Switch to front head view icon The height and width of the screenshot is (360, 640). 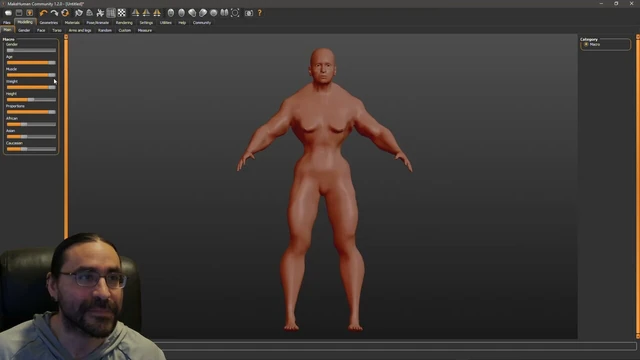click(x=171, y=13)
